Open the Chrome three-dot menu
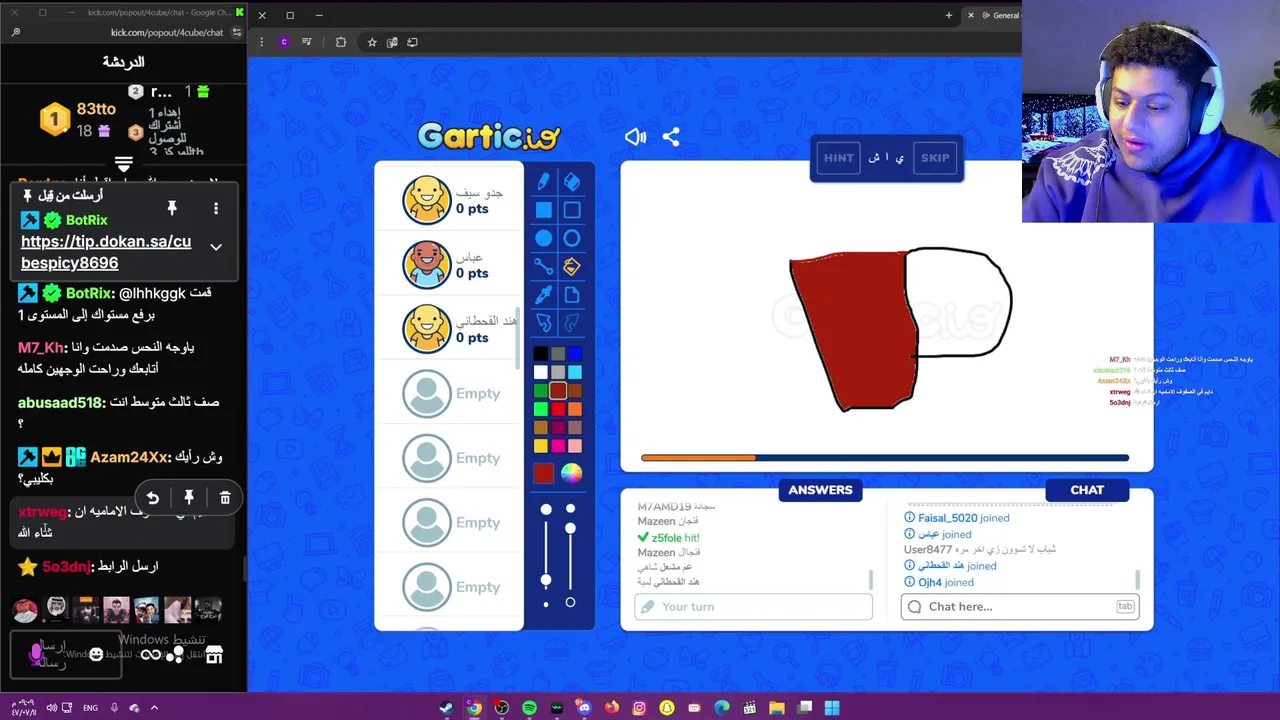The image size is (1280, 720). pyautogui.click(x=262, y=42)
